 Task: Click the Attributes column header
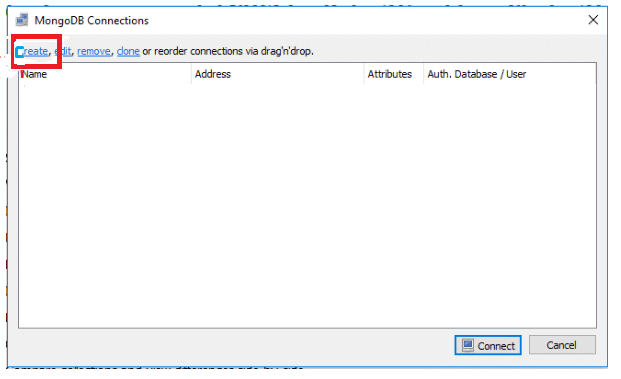pos(393,74)
